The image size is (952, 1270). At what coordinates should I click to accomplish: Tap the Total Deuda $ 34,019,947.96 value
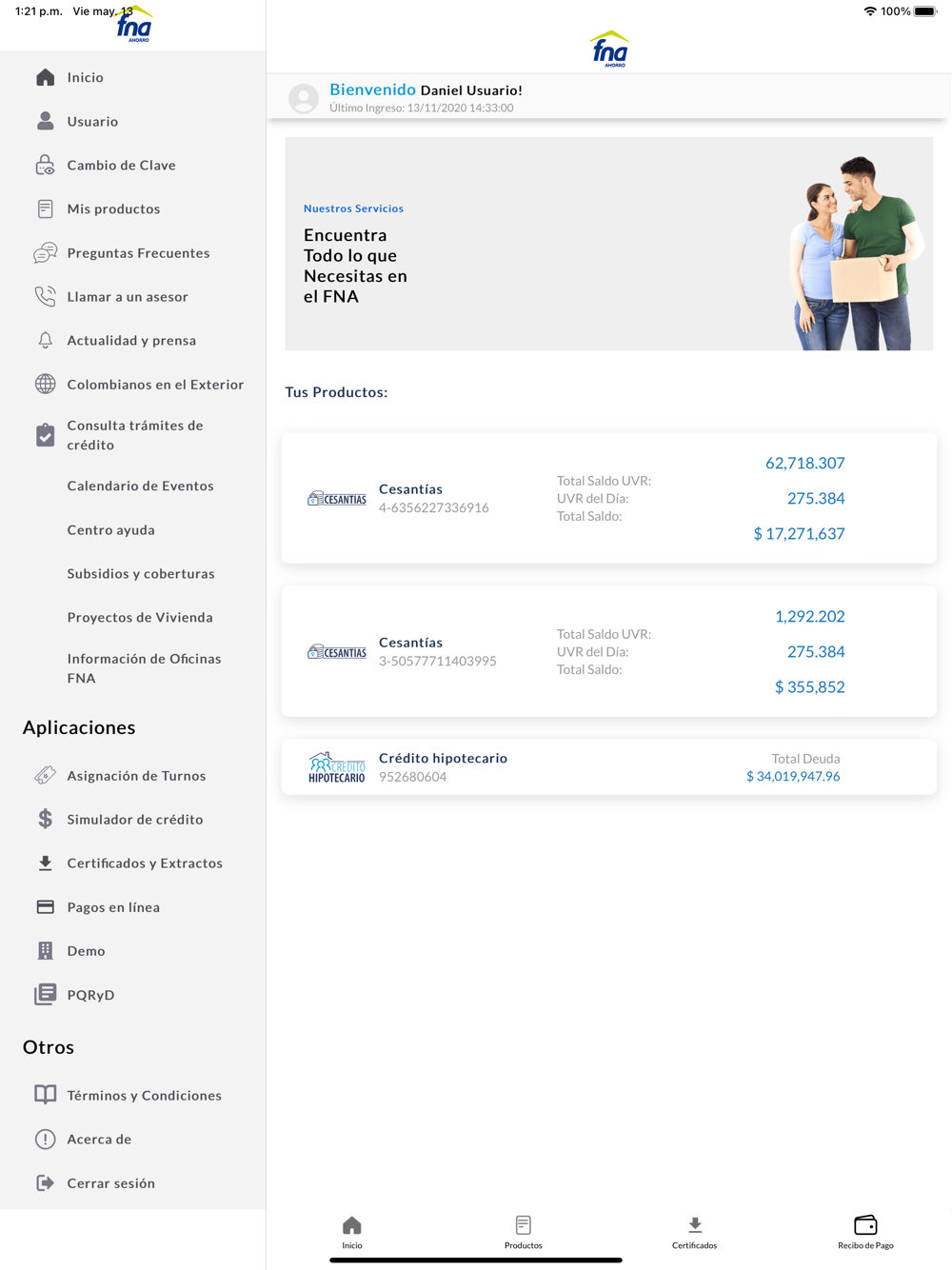(x=793, y=776)
